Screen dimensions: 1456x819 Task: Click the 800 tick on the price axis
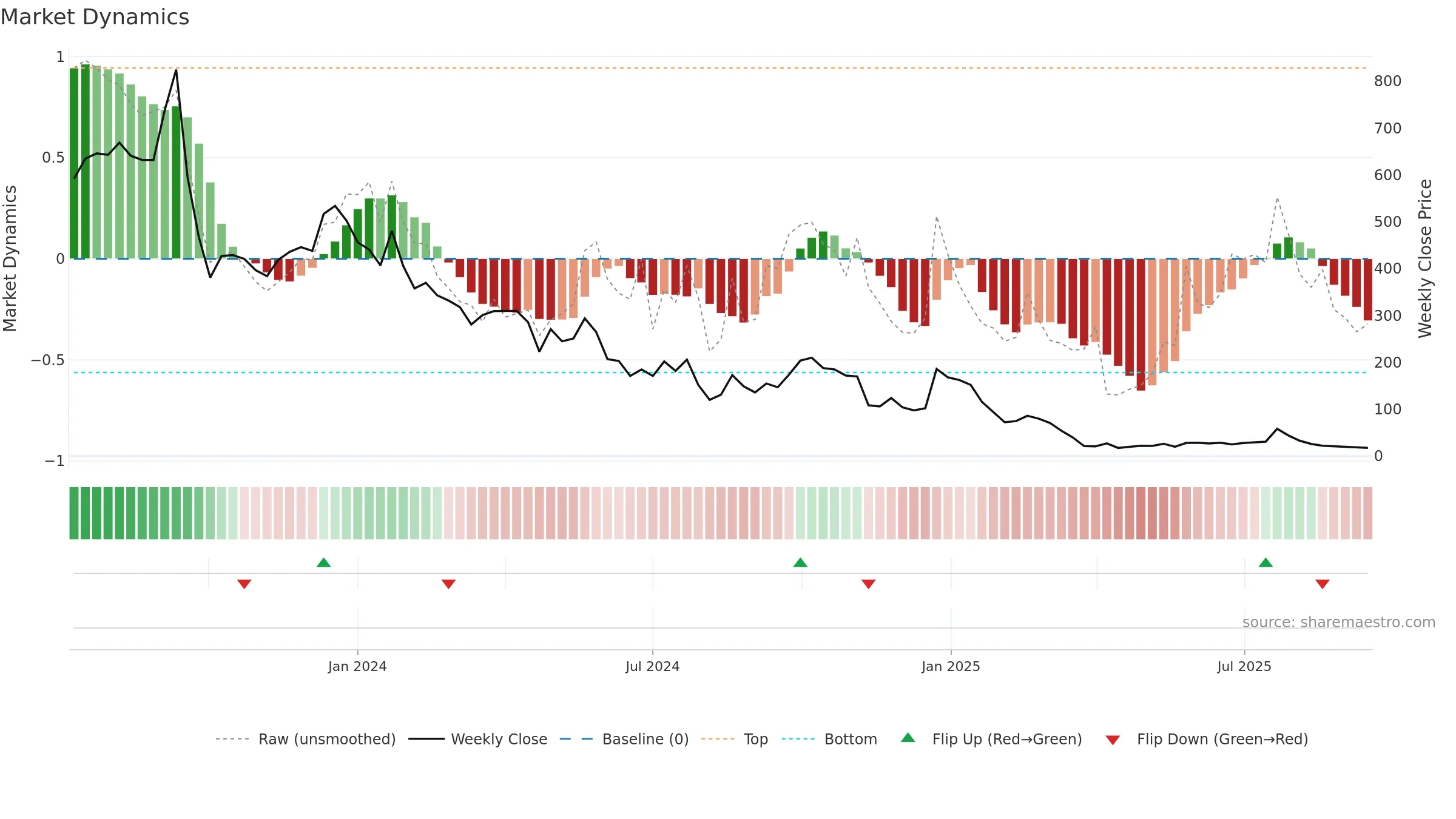1387,81
